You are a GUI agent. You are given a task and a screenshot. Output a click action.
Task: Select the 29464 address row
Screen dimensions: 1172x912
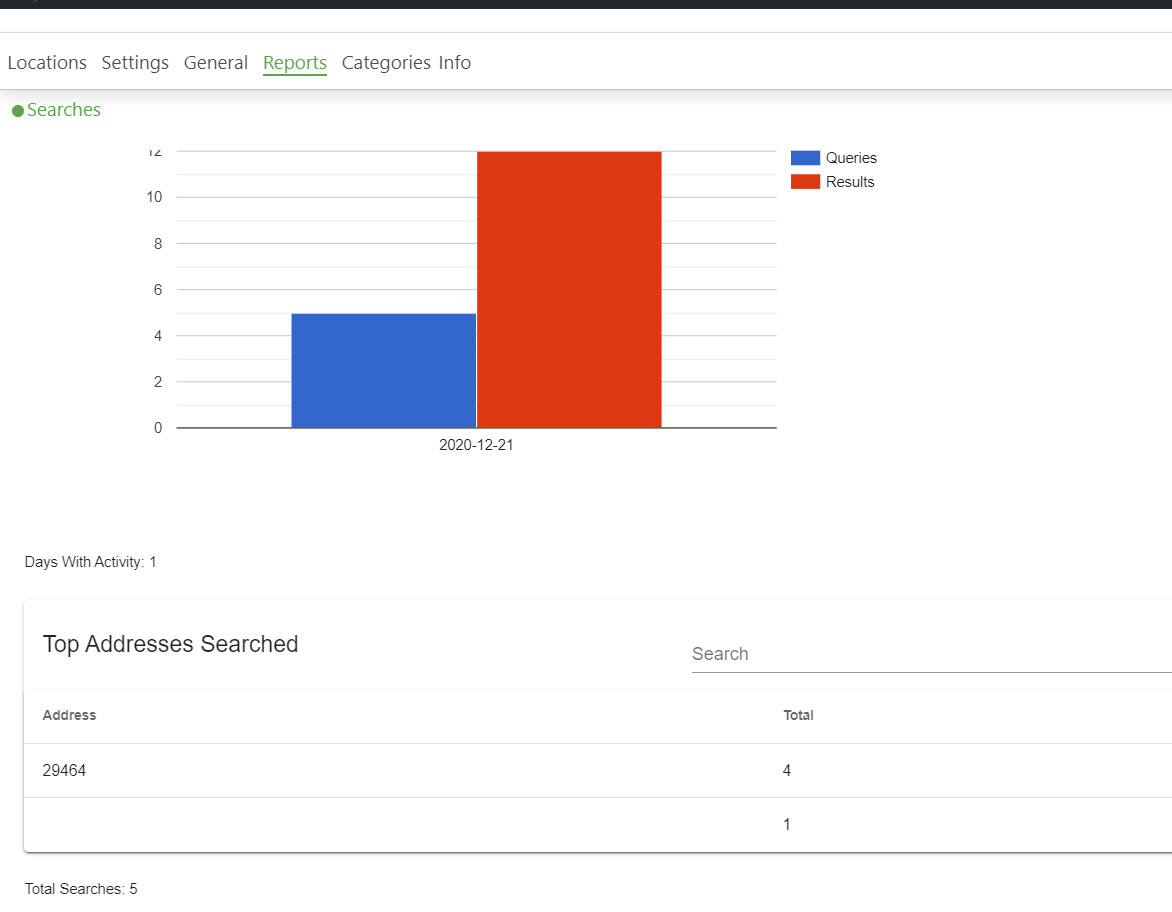598,771
